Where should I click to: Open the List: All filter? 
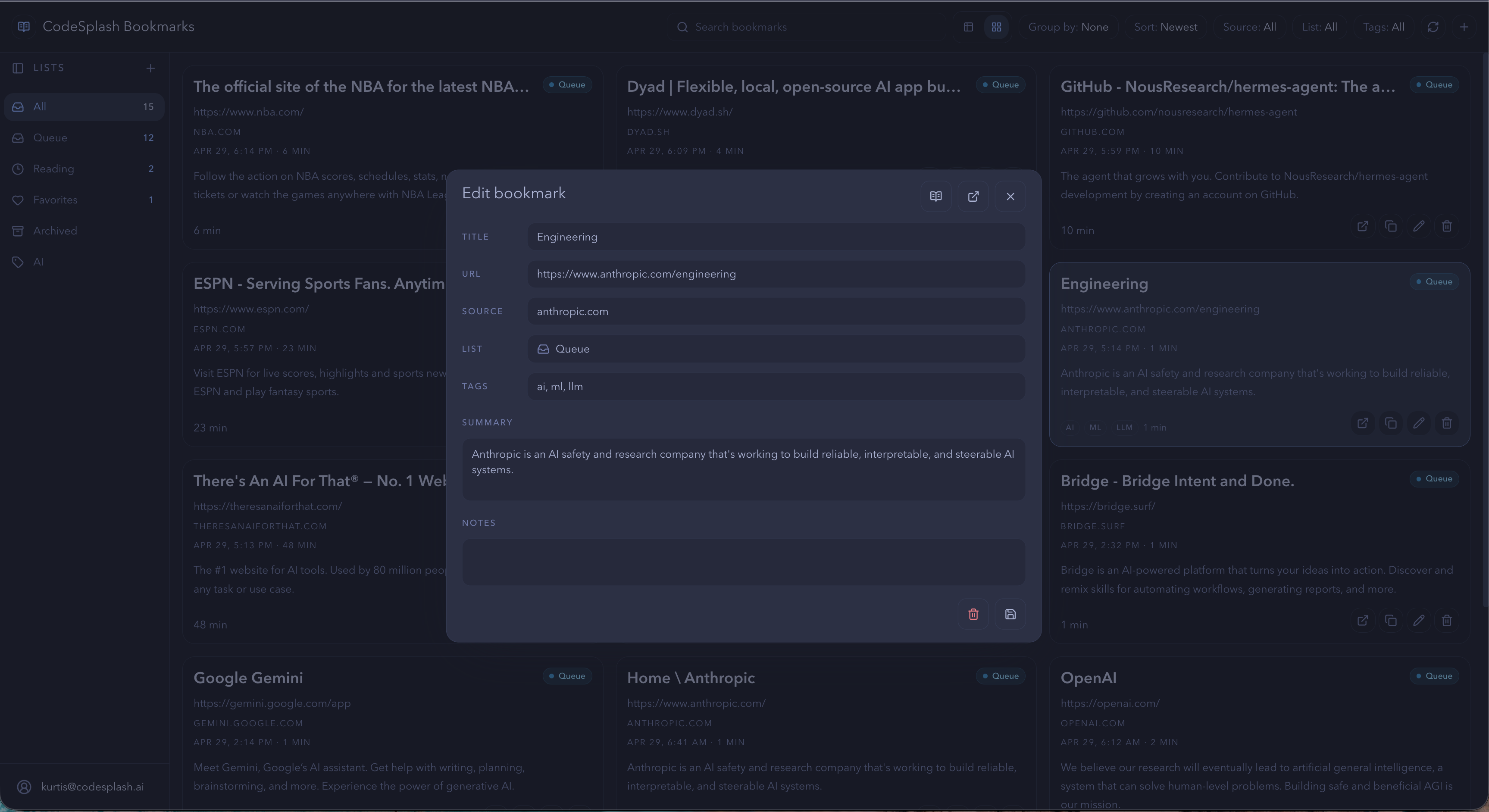tap(1319, 27)
